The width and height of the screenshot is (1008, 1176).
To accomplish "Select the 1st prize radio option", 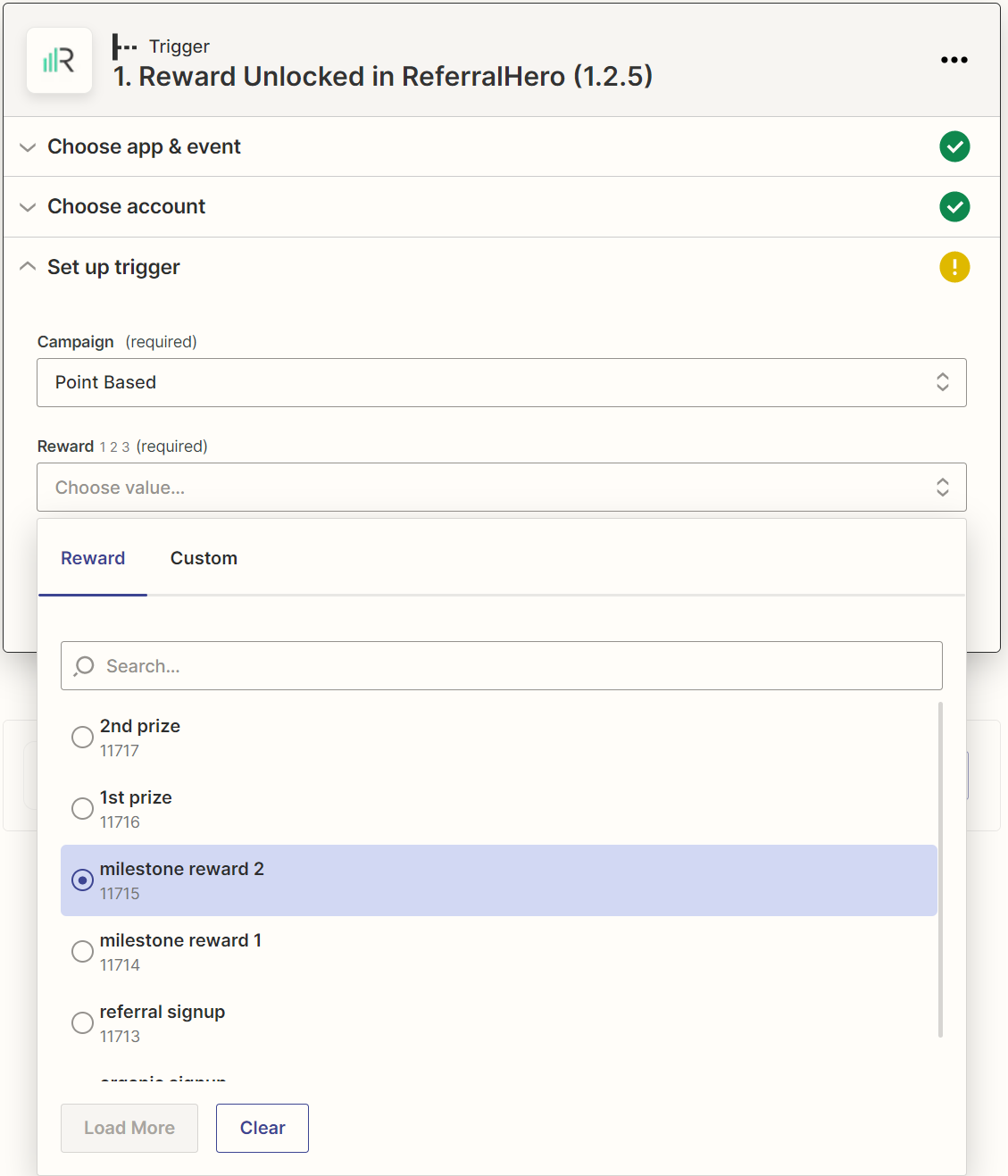I will coord(82,808).
